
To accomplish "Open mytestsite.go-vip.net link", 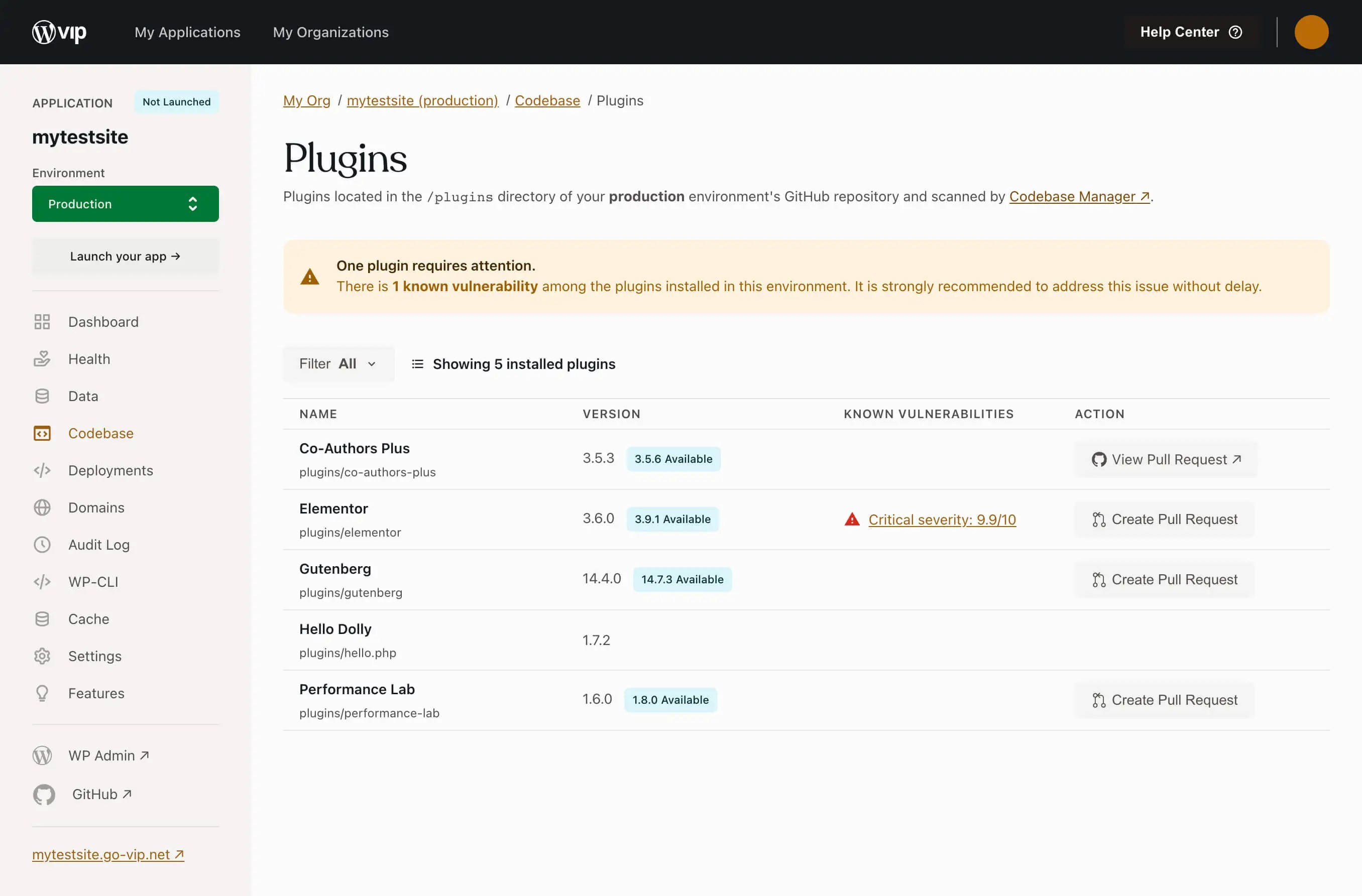I will pos(108,854).
